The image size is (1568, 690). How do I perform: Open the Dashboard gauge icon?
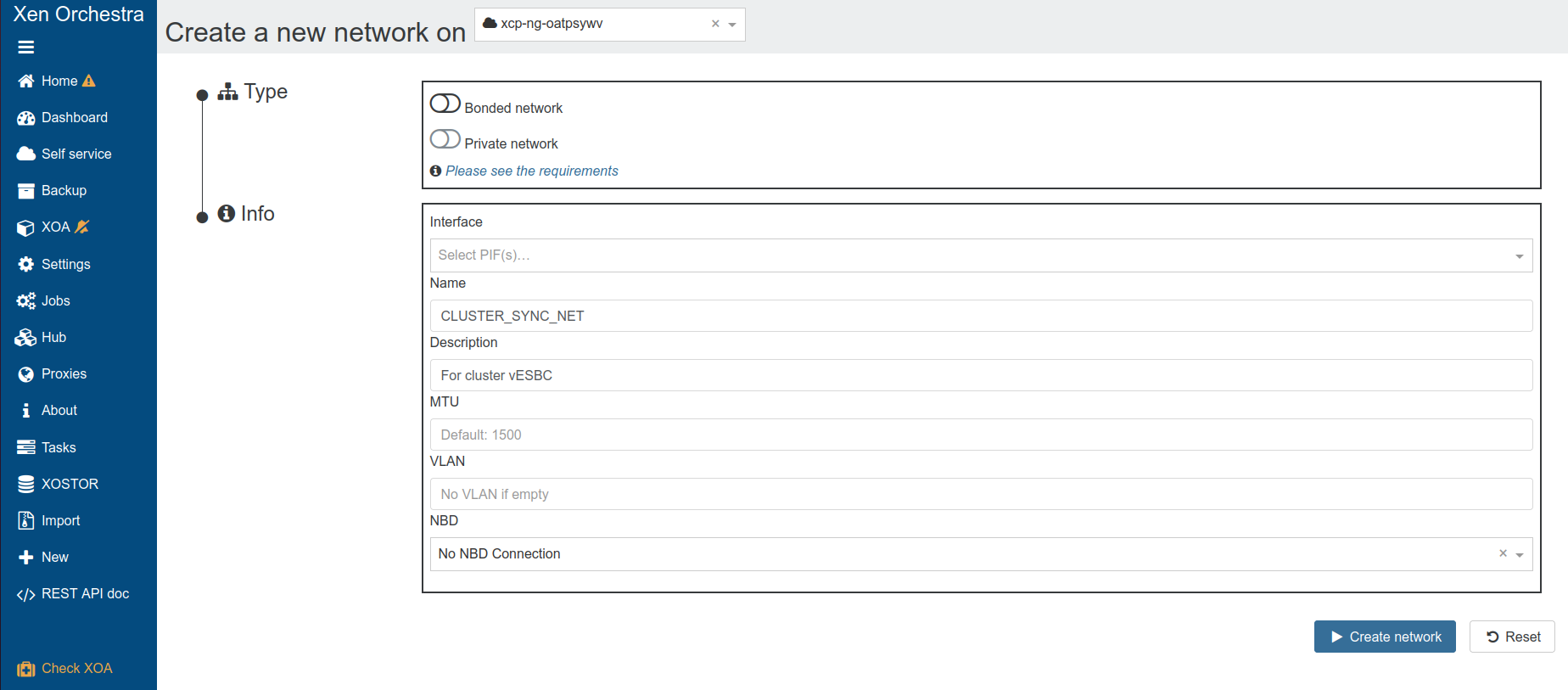[x=26, y=118]
